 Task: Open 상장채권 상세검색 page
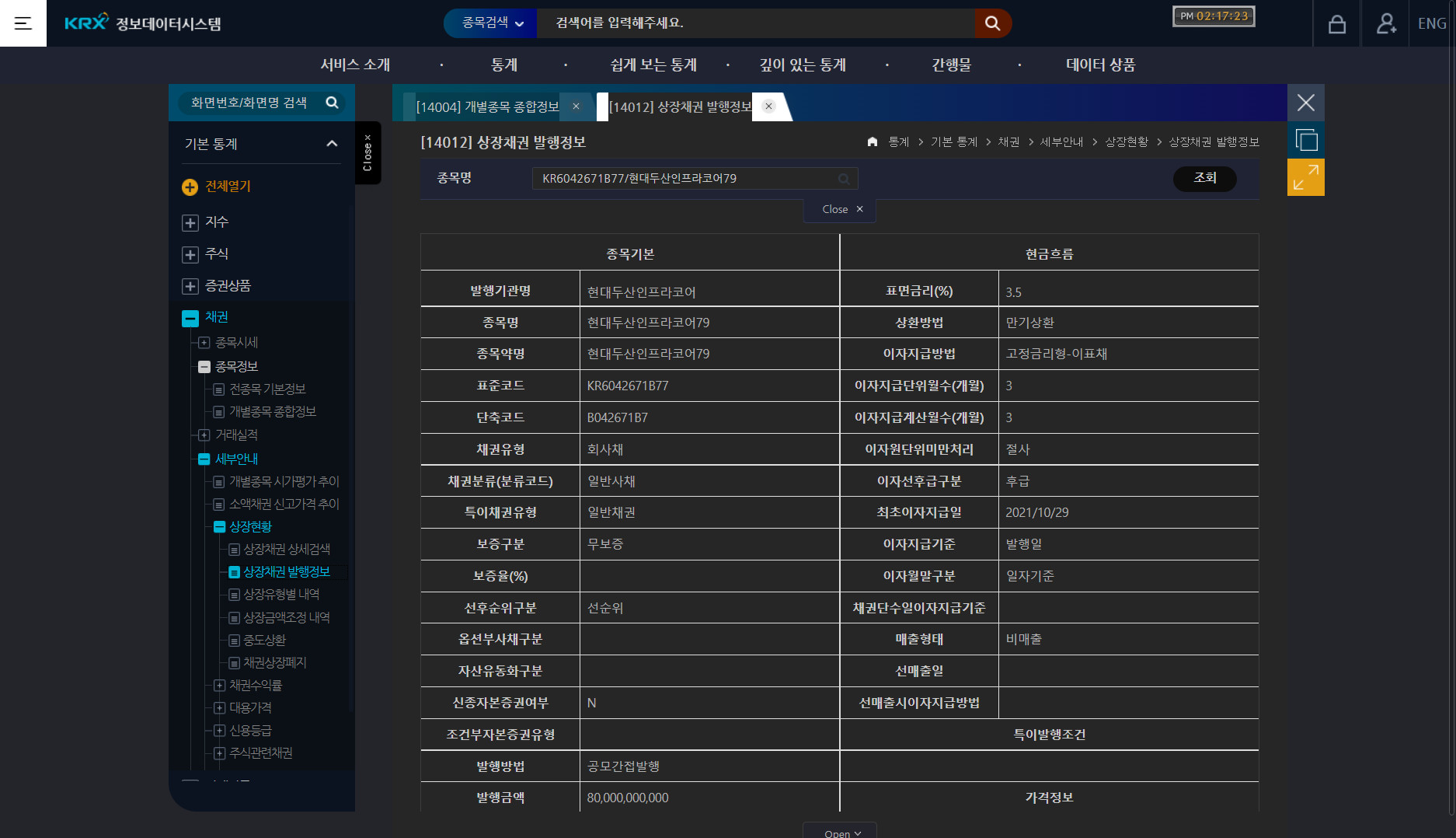287,549
